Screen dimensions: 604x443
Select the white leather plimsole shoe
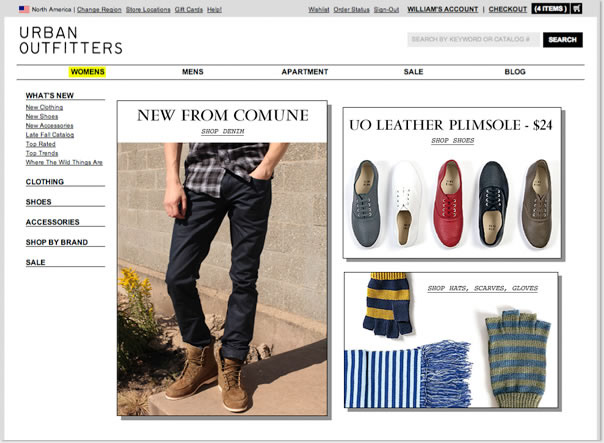click(406, 204)
